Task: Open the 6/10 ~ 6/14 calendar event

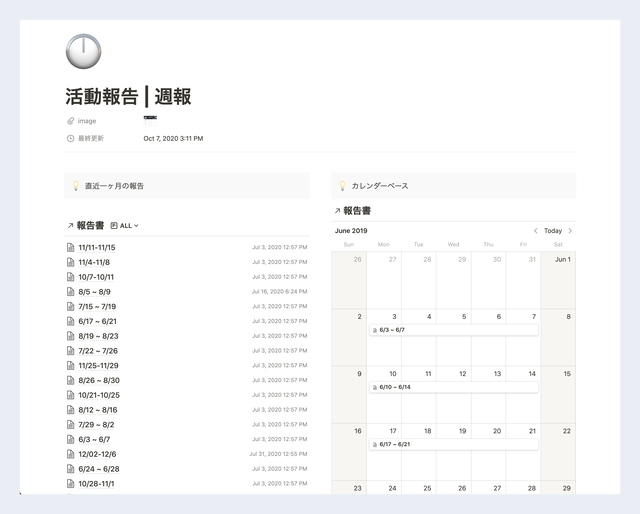Action: (x=453, y=387)
